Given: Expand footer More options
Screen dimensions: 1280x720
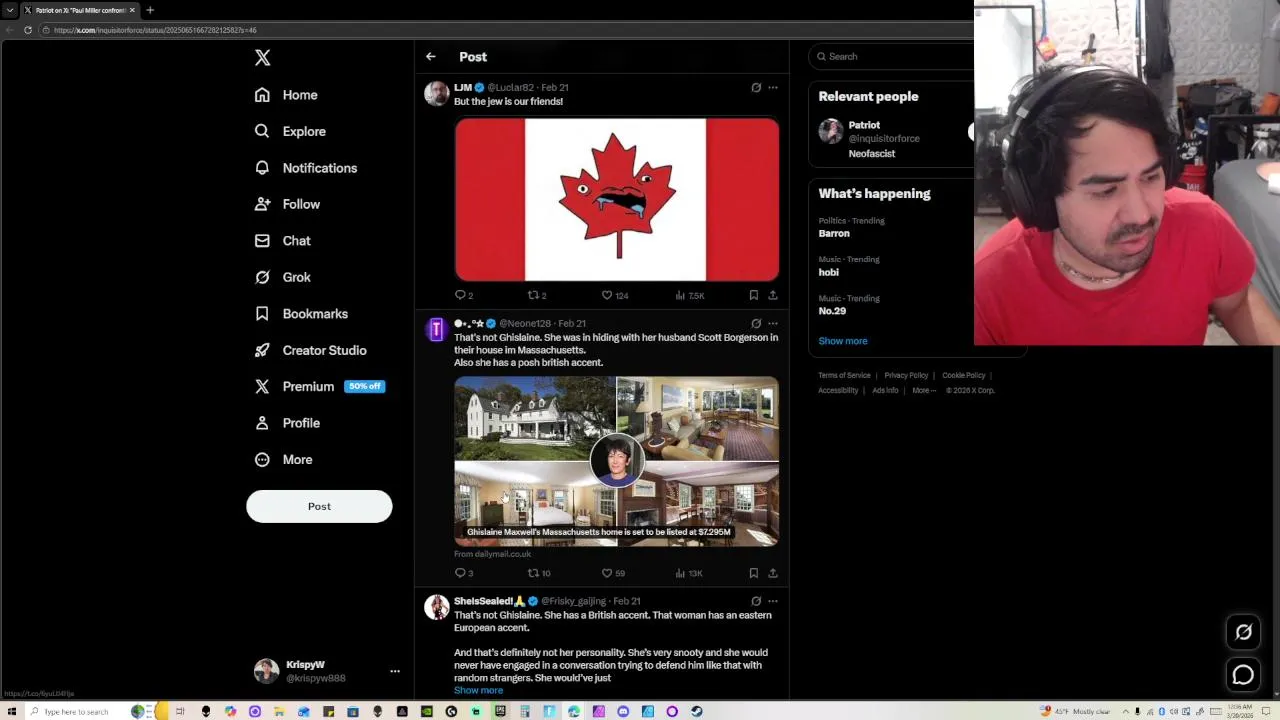Looking at the screenshot, I should pos(924,390).
